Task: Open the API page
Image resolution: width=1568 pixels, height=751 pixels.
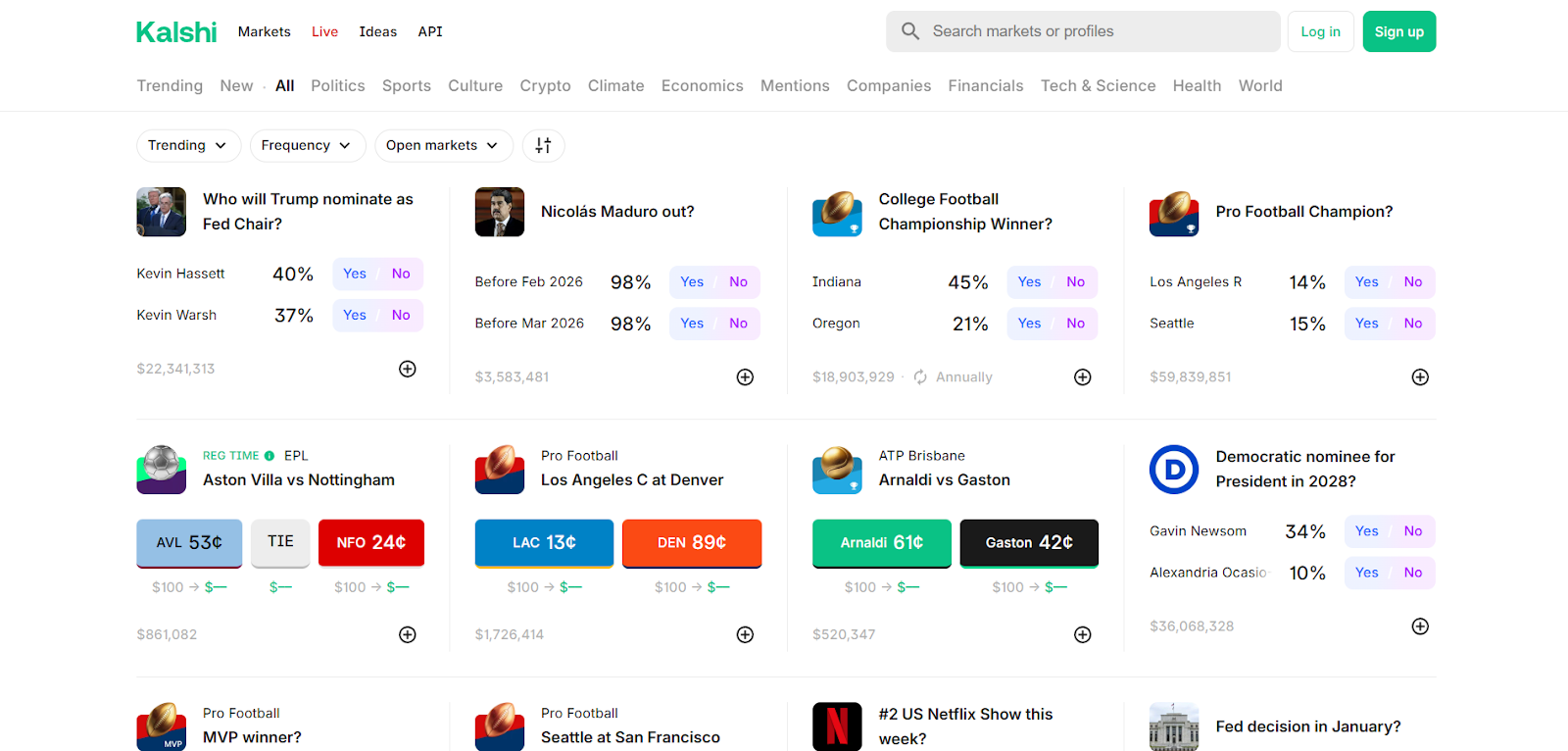Action: 430,31
